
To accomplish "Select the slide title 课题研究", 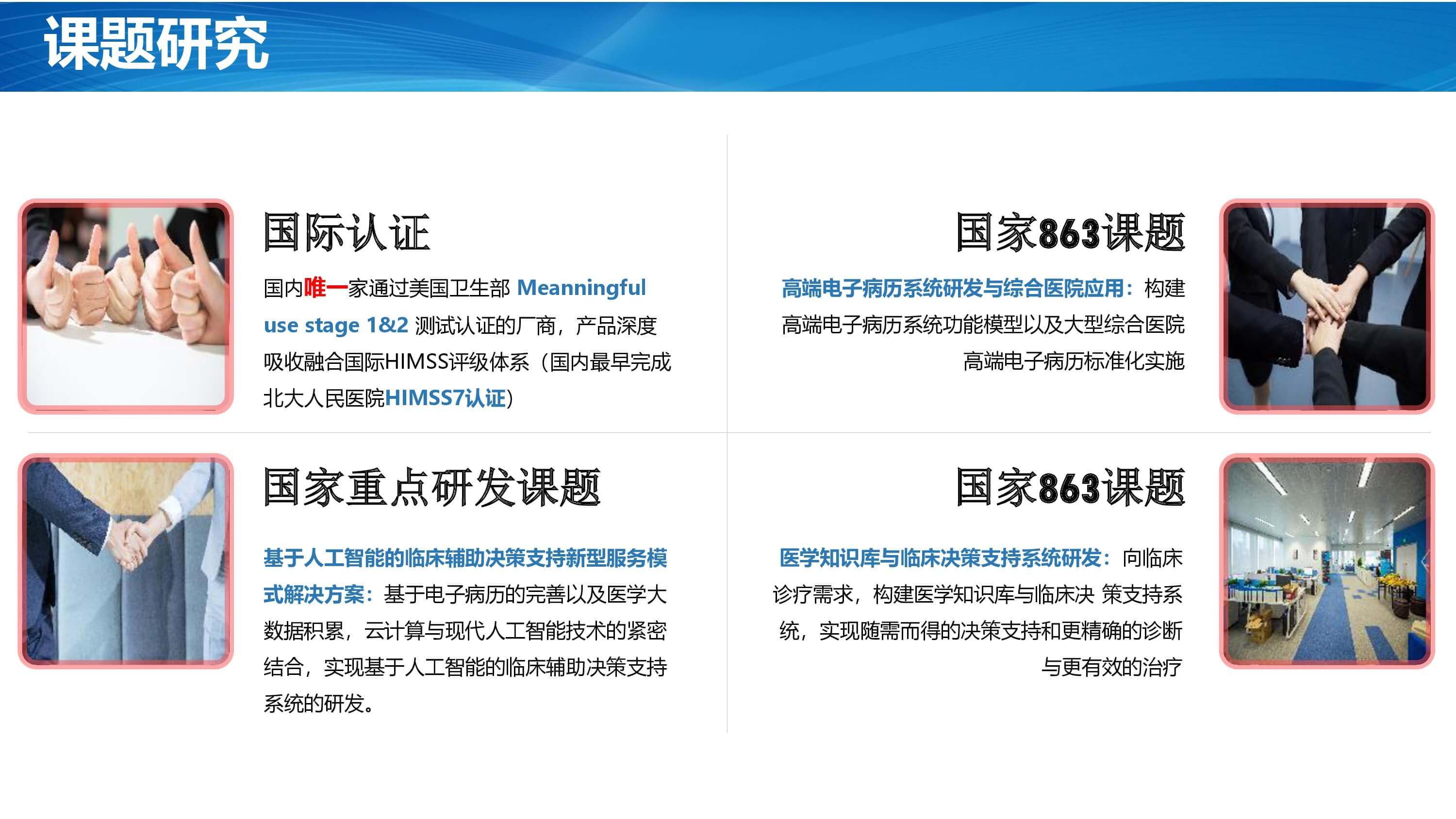I will (156, 44).
